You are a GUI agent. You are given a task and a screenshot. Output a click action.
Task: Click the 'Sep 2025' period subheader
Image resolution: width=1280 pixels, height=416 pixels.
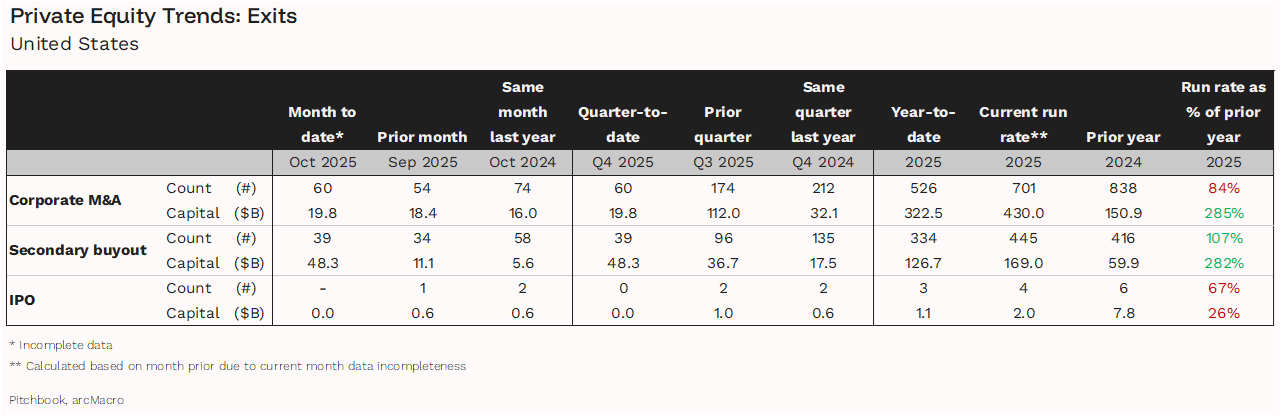click(422, 162)
